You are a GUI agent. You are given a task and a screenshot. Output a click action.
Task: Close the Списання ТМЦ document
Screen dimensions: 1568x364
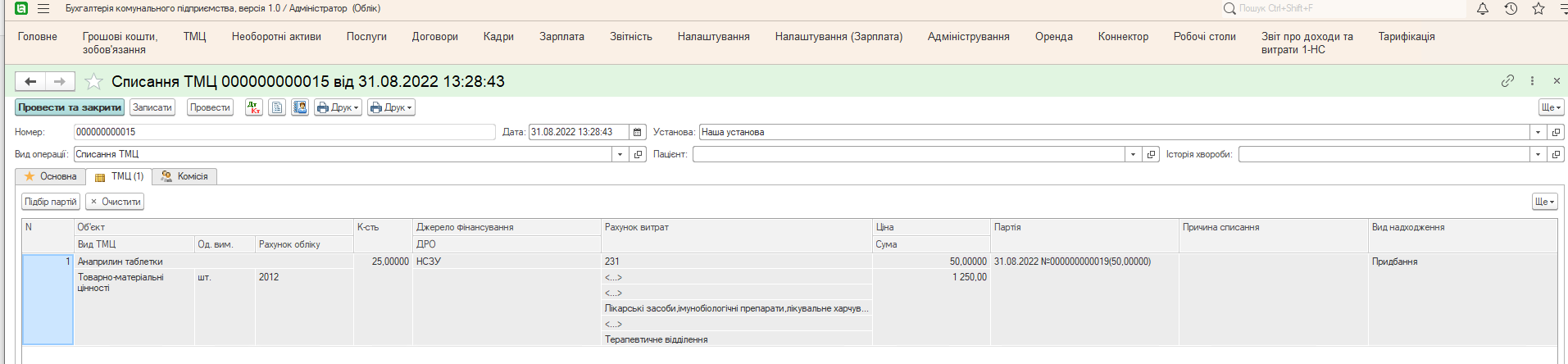(1557, 81)
